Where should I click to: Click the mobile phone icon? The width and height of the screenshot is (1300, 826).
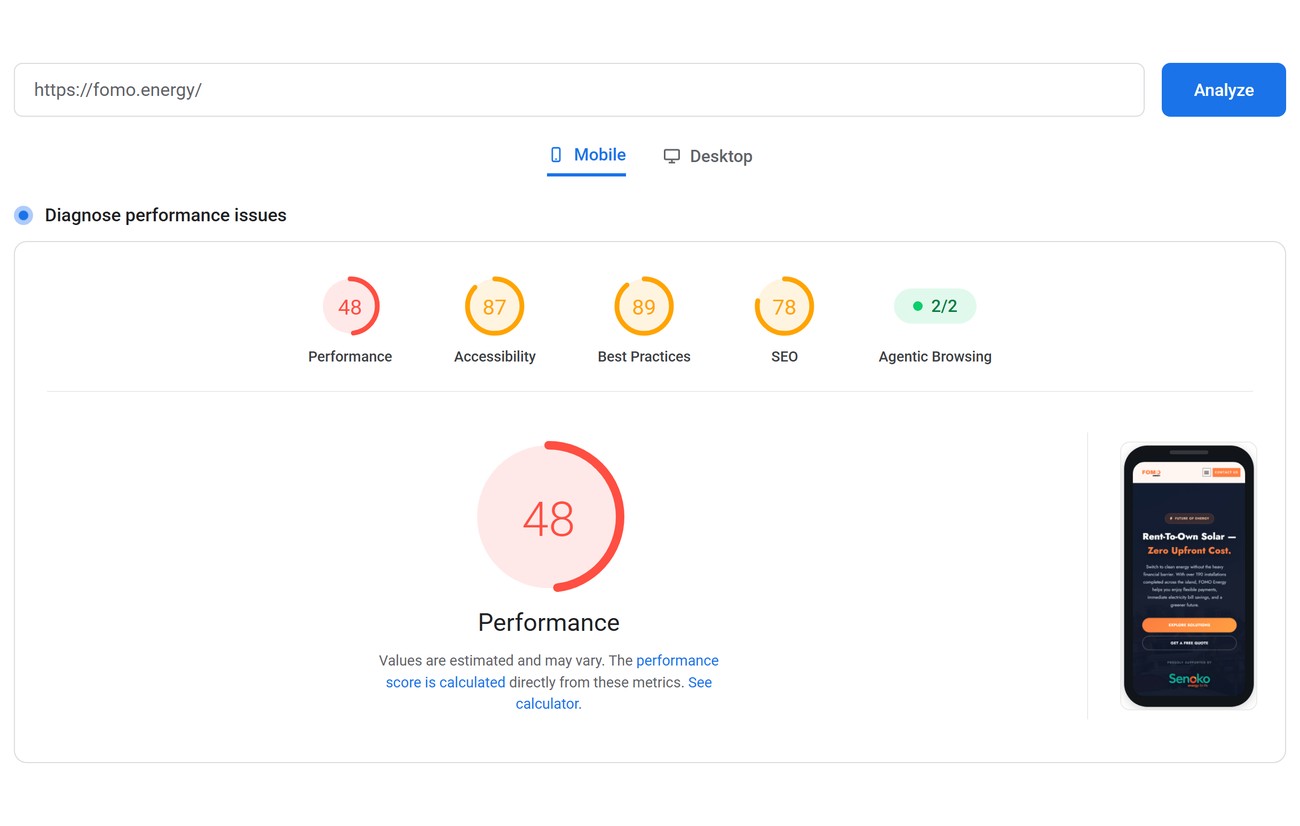556,155
